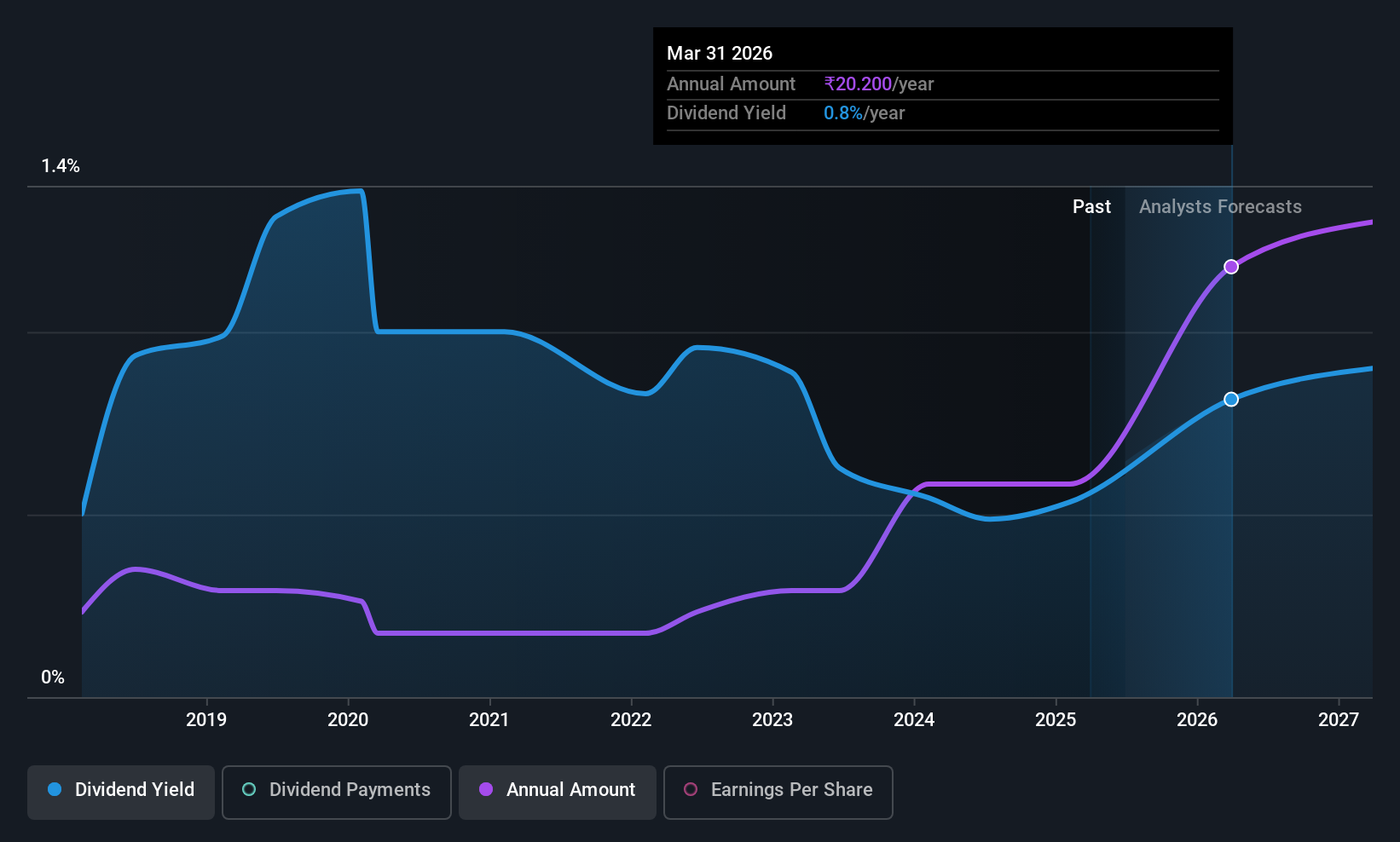Click the 1.4% y-axis label
Image resolution: width=1400 pixels, height=842 pixels.
60,165
